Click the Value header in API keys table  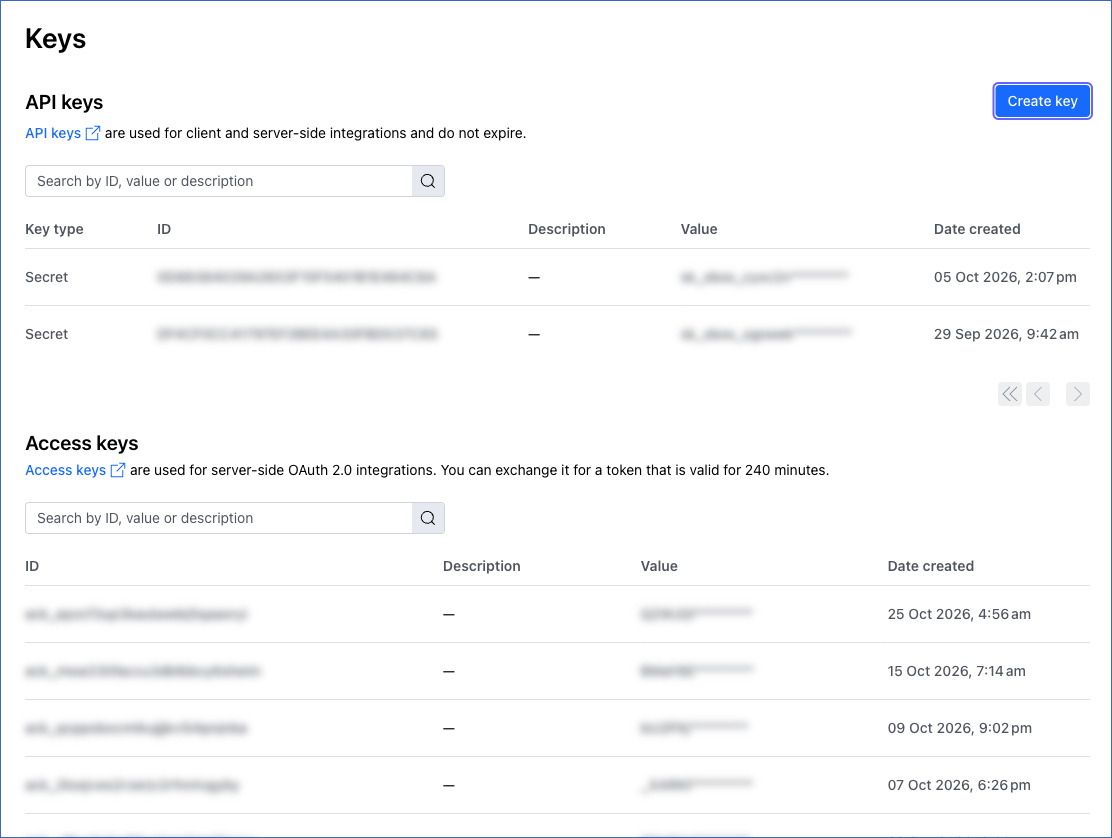click(699, 229)
